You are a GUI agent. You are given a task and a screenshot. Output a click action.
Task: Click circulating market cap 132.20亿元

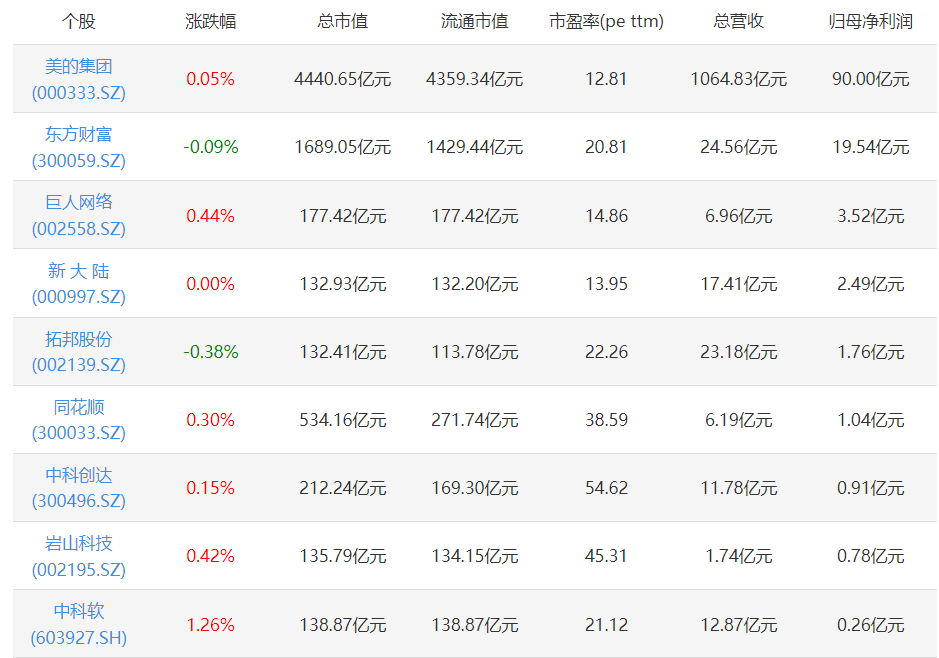point(474,284)
